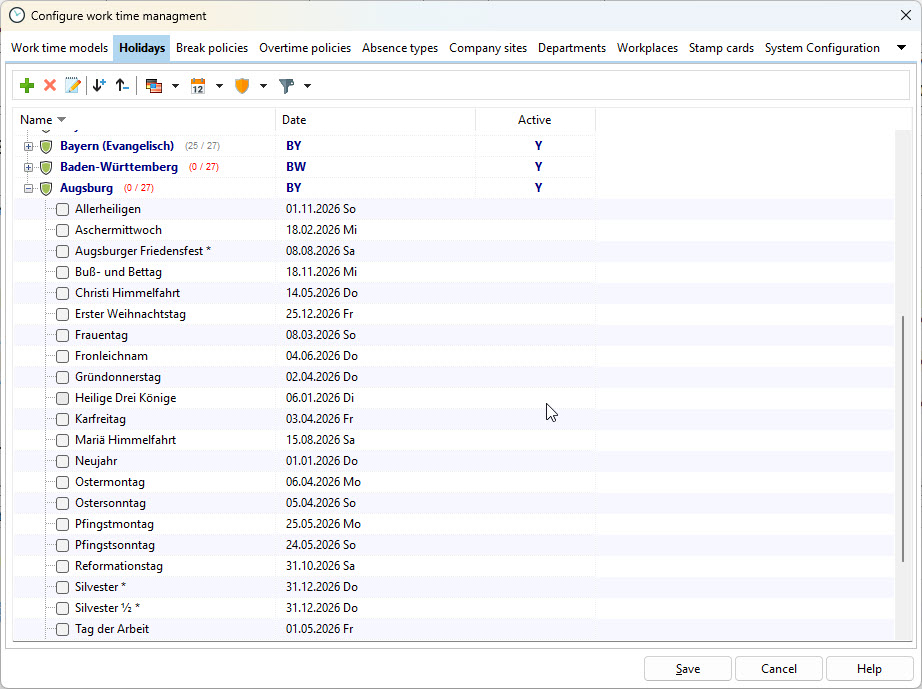Click the orange shield toolbar icon
The image size is (922, 689).
coord(241,86)
